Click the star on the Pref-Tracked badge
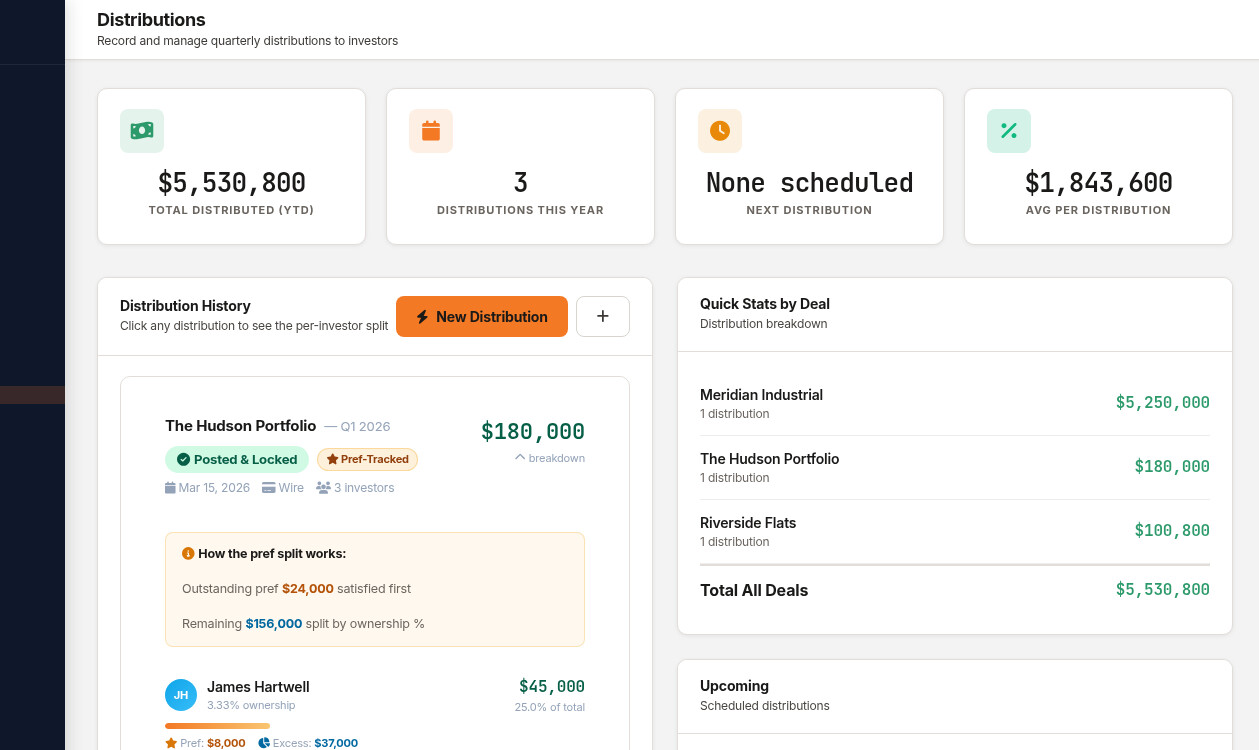 click(331, 459)
